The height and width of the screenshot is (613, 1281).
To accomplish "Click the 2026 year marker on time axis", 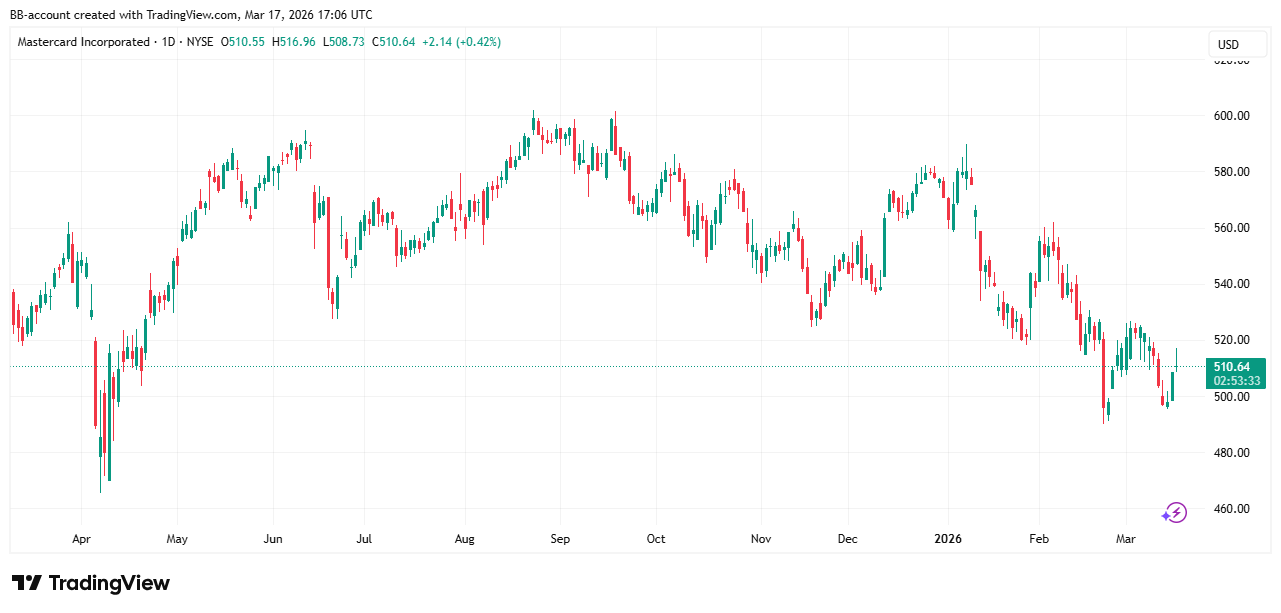I will pyautogui.click(x=947, y=539).
